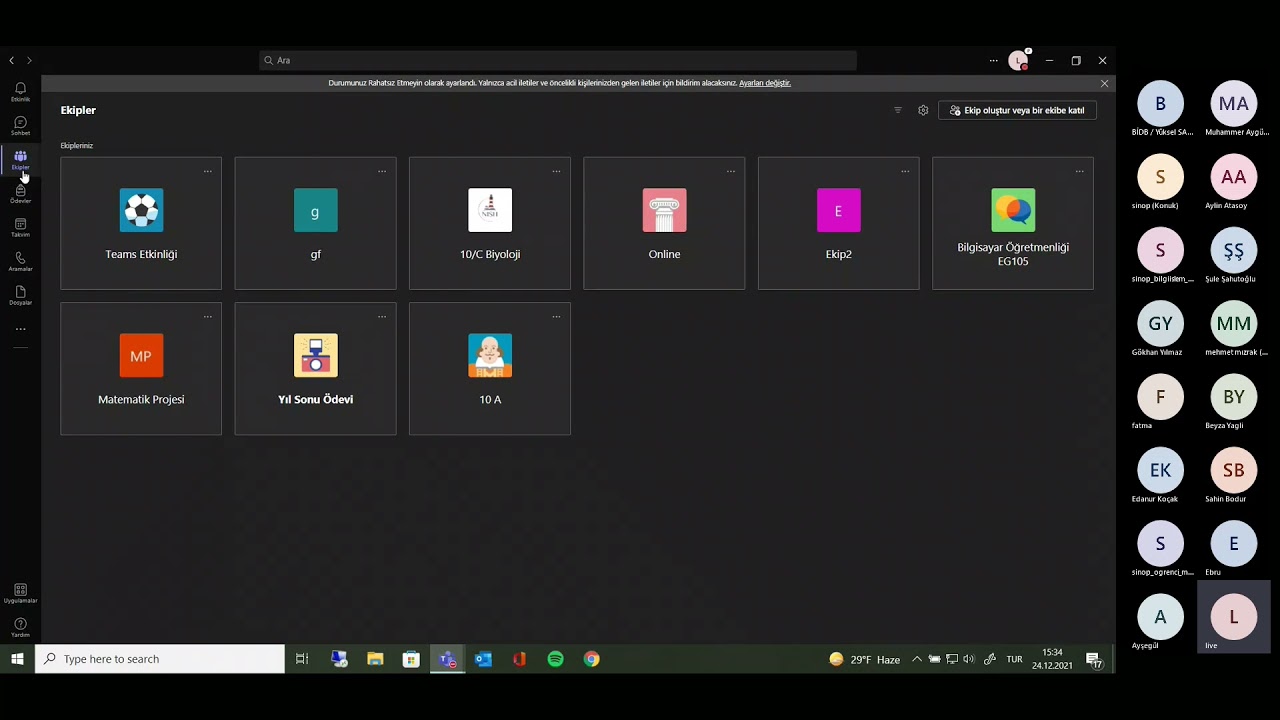Open the Sohbet chat icon in sidebar
The image size is (1280, 720).
(20, 123)
